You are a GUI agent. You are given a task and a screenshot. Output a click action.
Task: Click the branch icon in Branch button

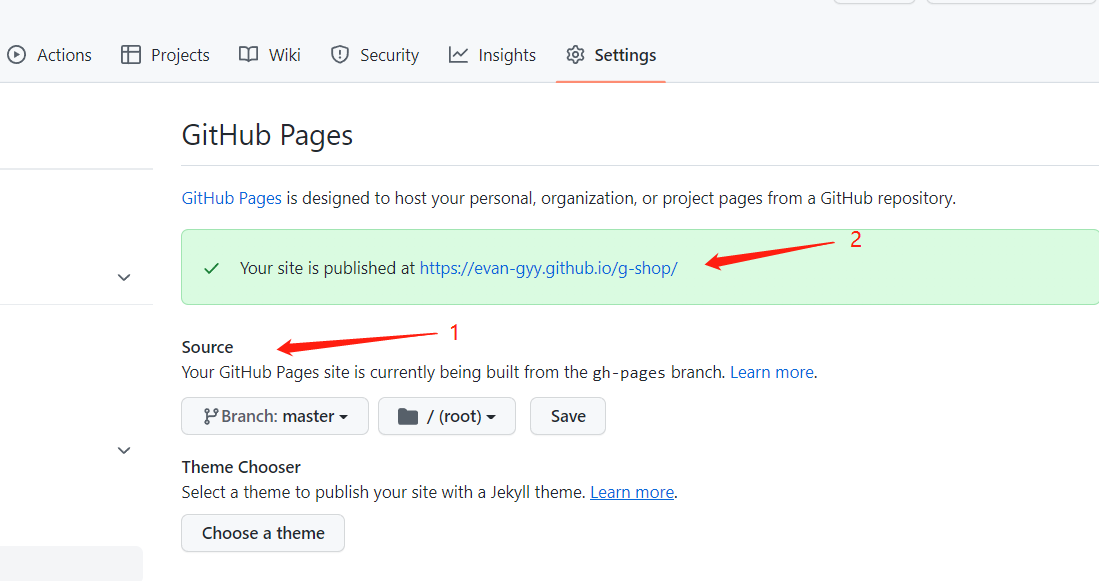pos(210,416)
